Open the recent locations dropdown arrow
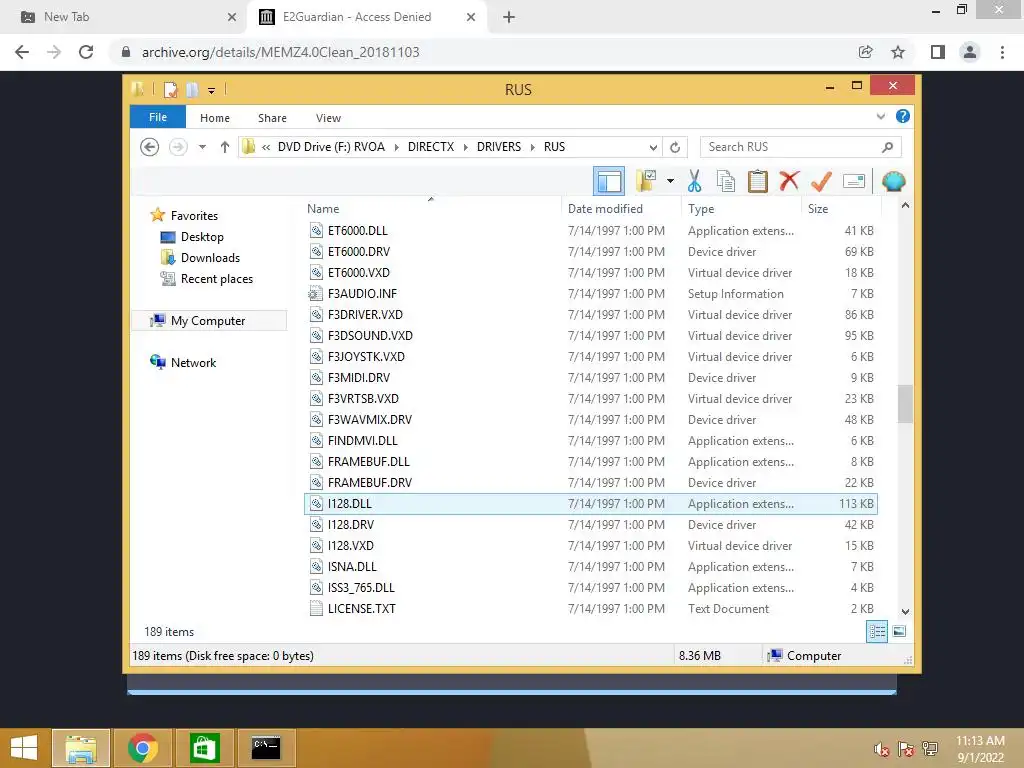This screenshot has height=768, width=1024. click(x=202, y=147)
